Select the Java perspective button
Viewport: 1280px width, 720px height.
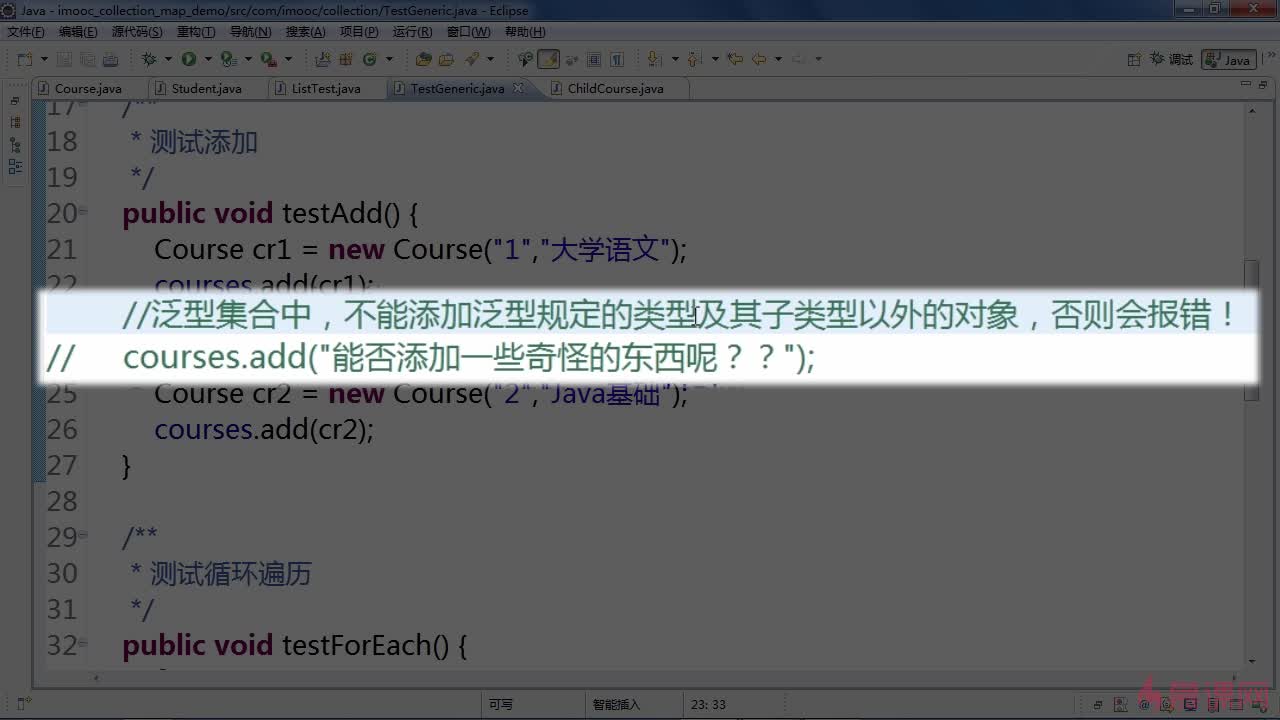point(1229,59)
